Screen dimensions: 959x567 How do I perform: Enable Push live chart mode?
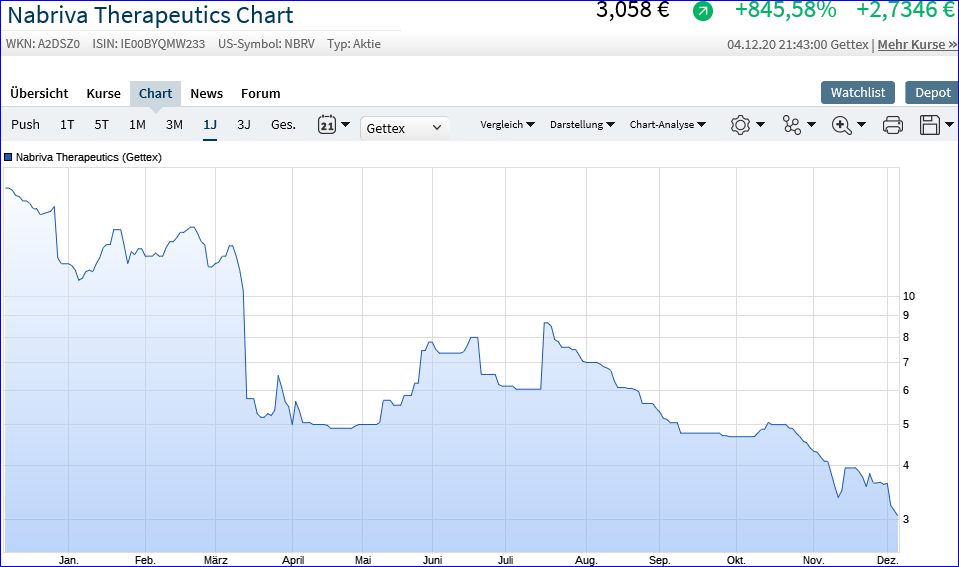(25, 125)
